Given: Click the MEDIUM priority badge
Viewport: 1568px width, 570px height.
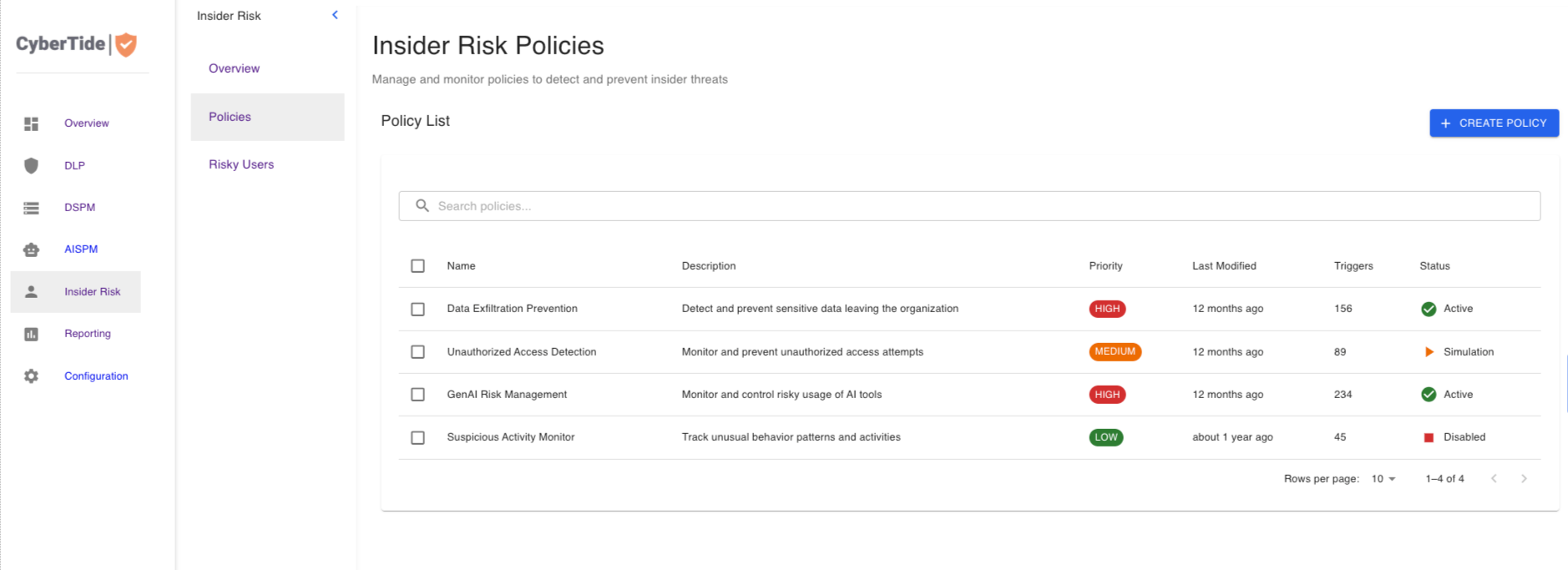Looking at the screenshot, I should (1115, 352).
